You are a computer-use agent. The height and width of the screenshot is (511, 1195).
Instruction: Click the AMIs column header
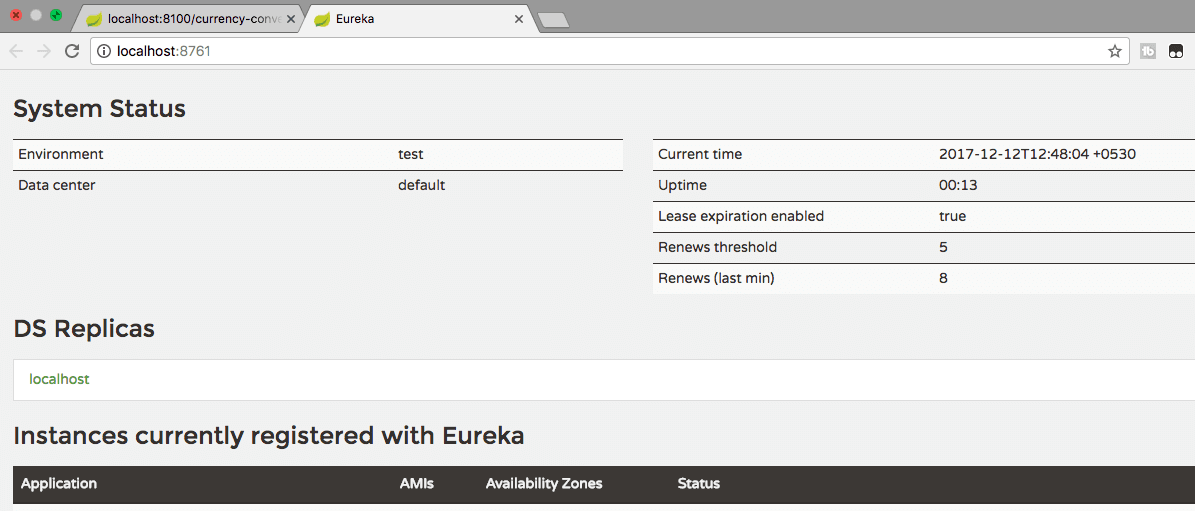pos(416,483)
